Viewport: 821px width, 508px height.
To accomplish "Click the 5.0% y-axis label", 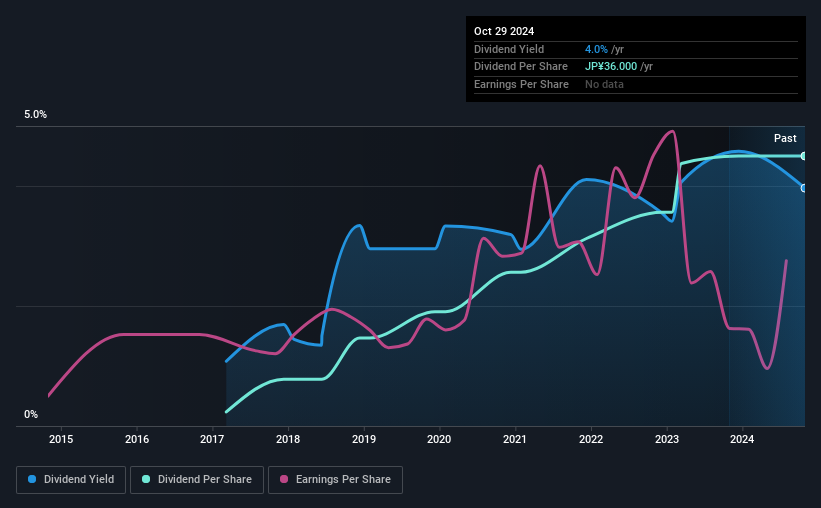I will 35,115.
